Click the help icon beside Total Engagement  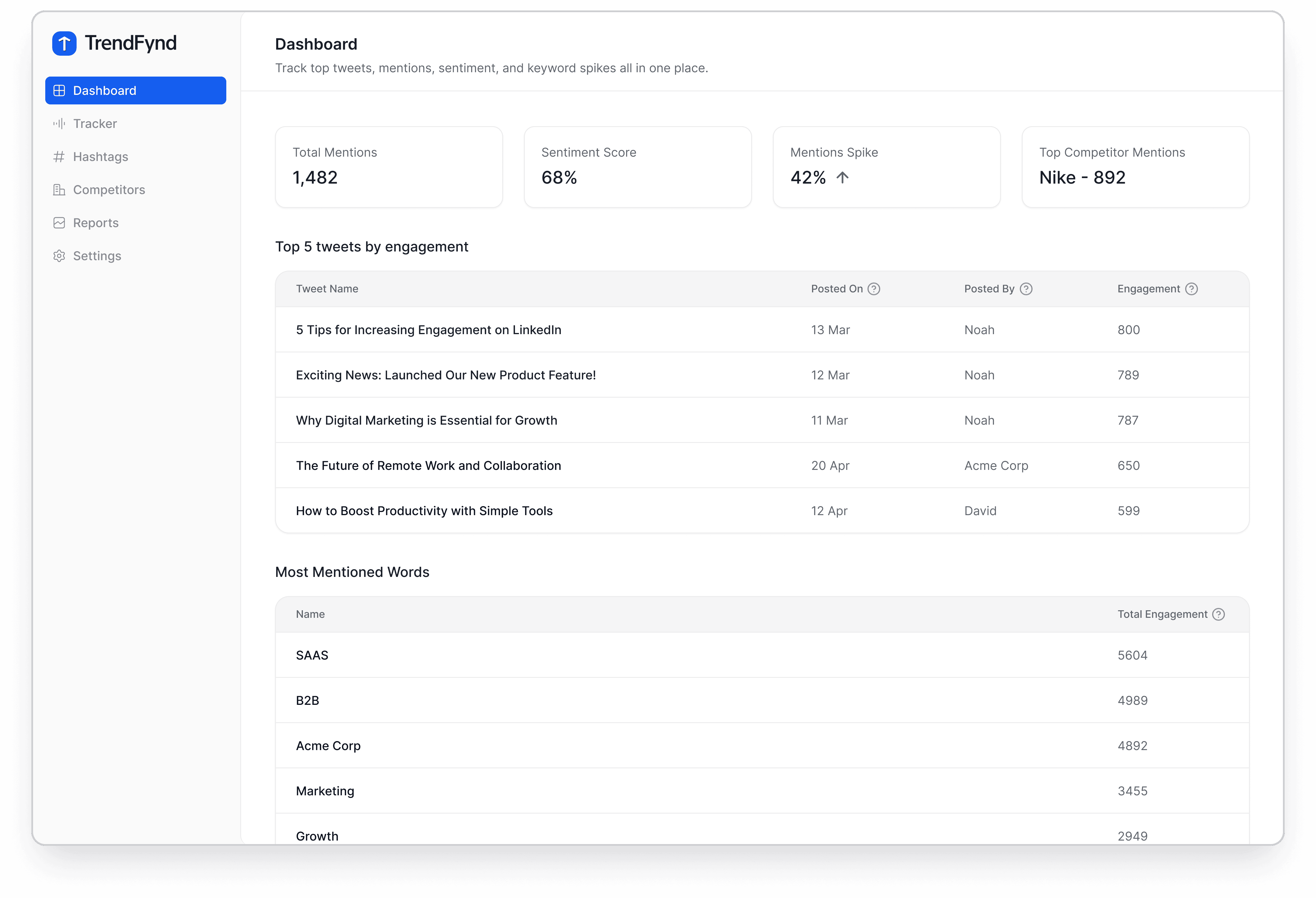(1219, 614)
